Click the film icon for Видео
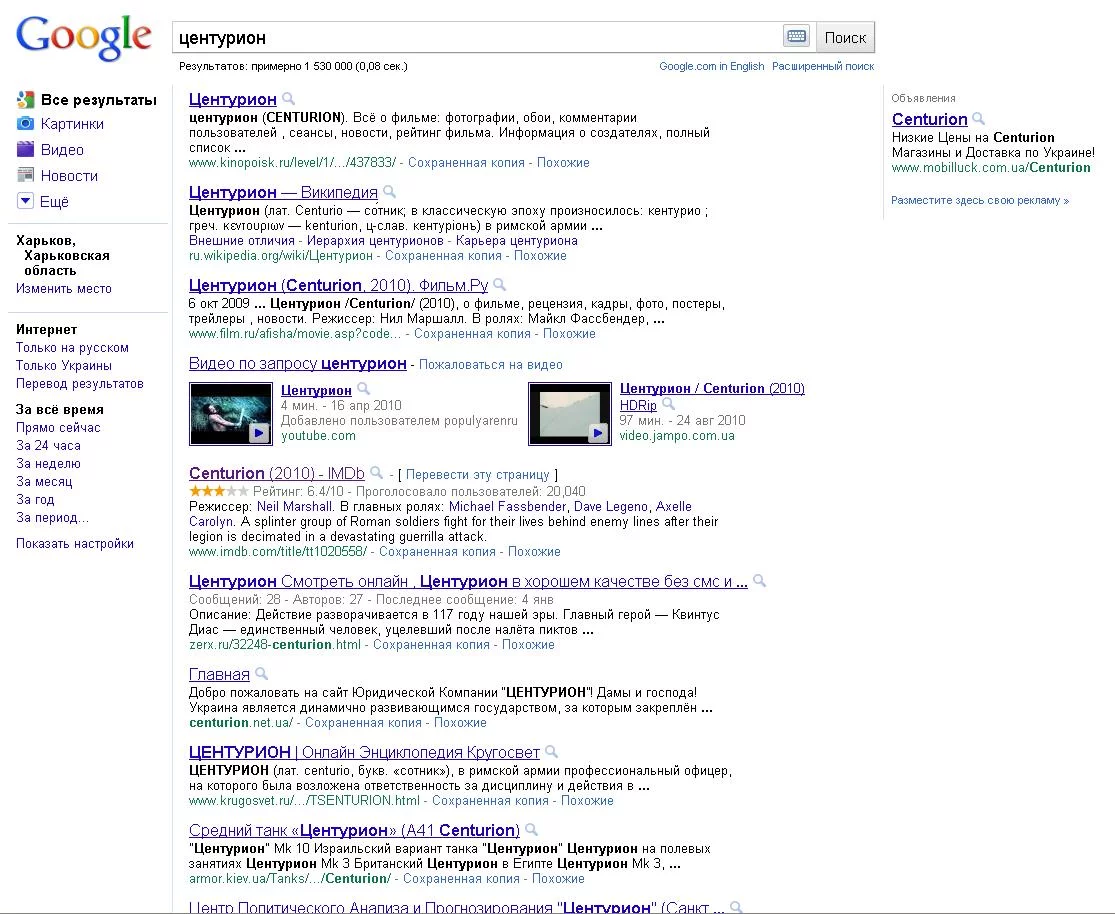1115x914 pixels. click(26, 149)
